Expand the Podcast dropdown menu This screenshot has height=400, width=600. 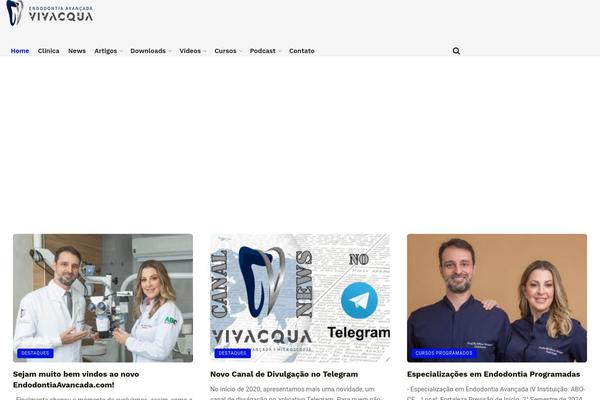266,51
